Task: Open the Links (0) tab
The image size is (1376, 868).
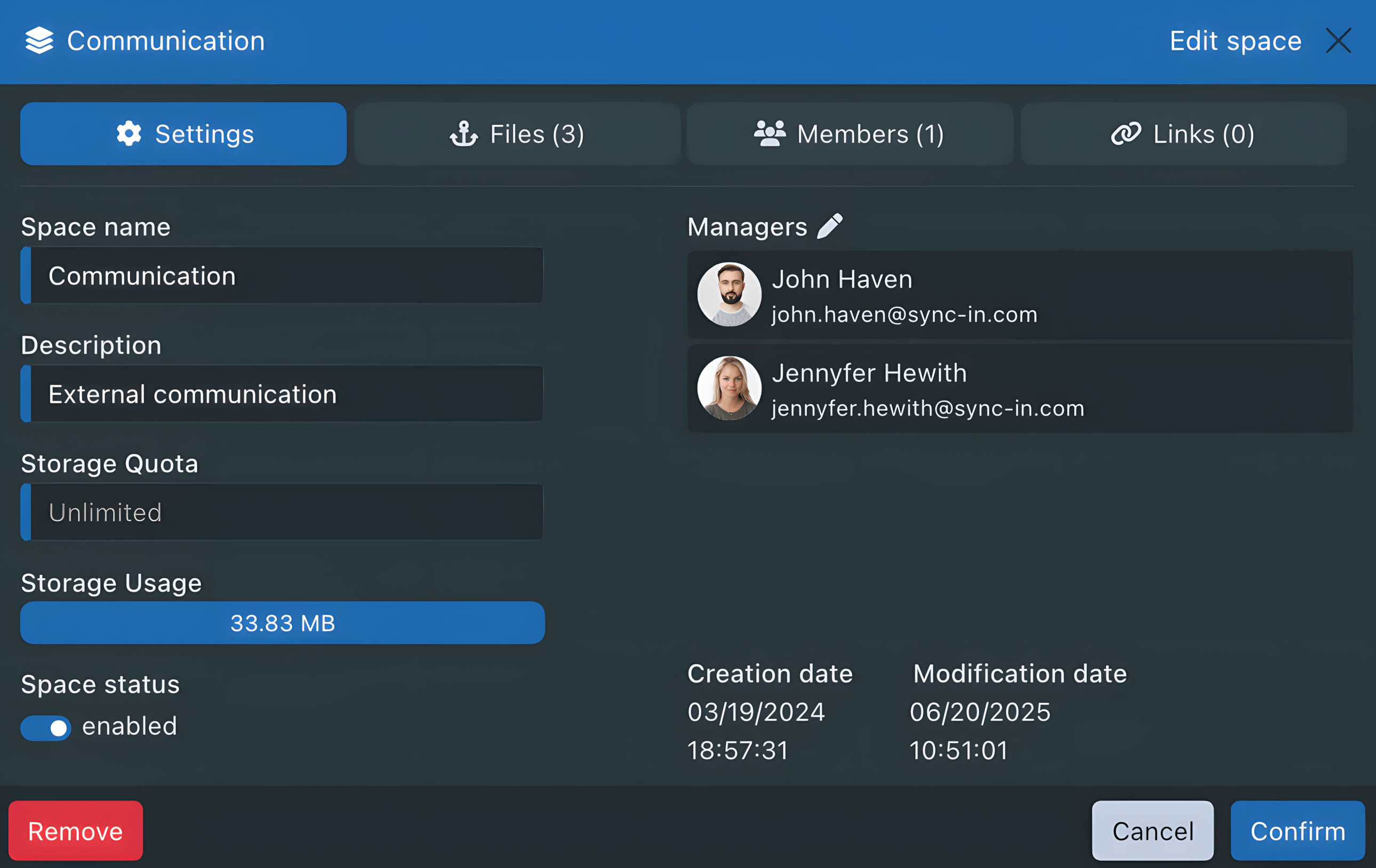Action: [x=1183, y=134]
